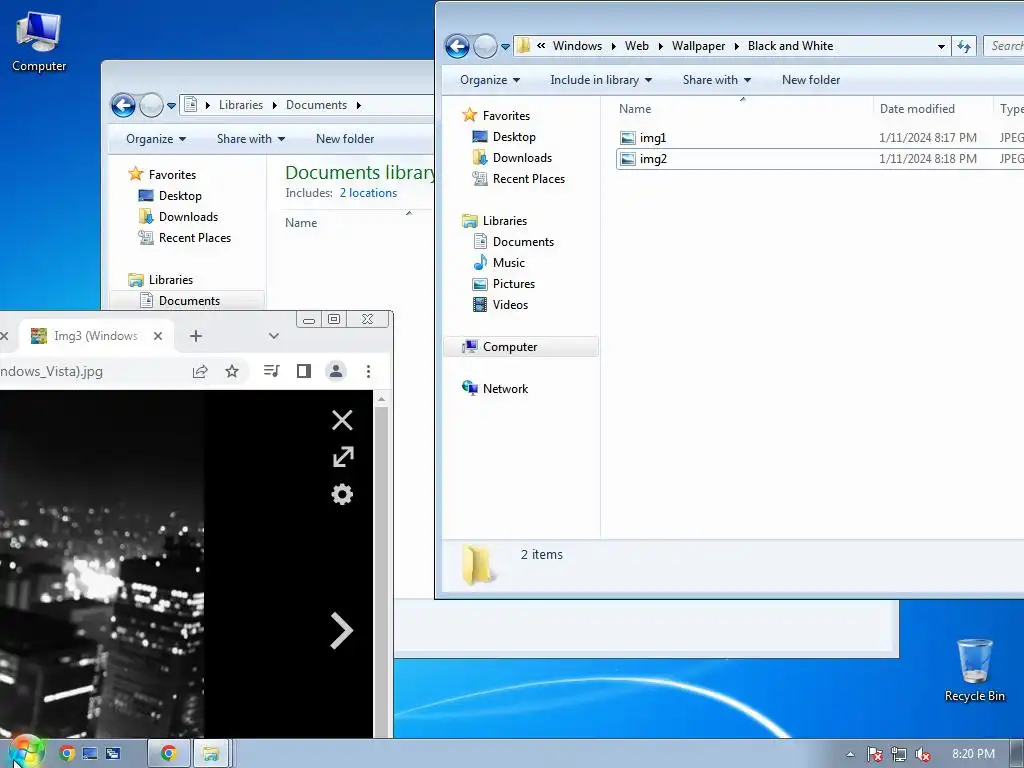Click New folder in Documents library window
Image resolution: width=1024 pixels, height=768 pixels.
[x=345, y=138]
